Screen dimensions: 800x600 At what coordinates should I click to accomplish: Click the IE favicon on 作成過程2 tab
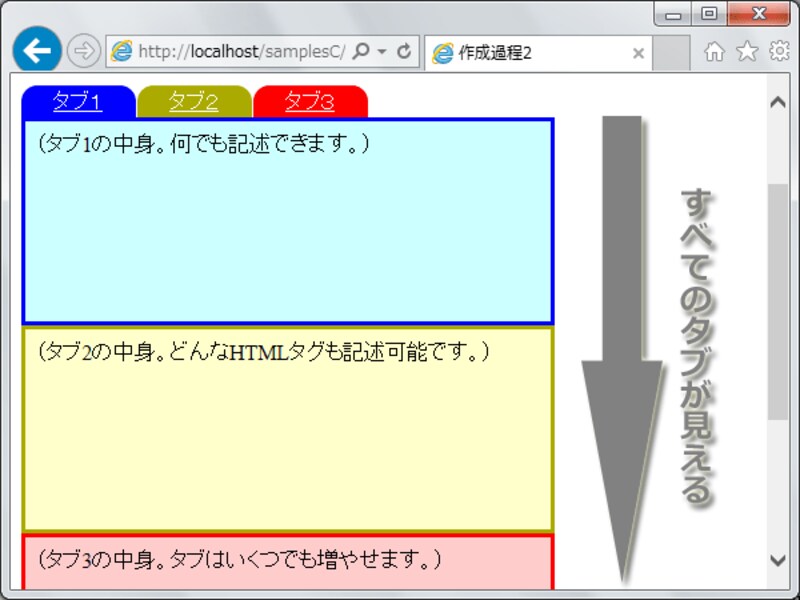tap(442, 53)
